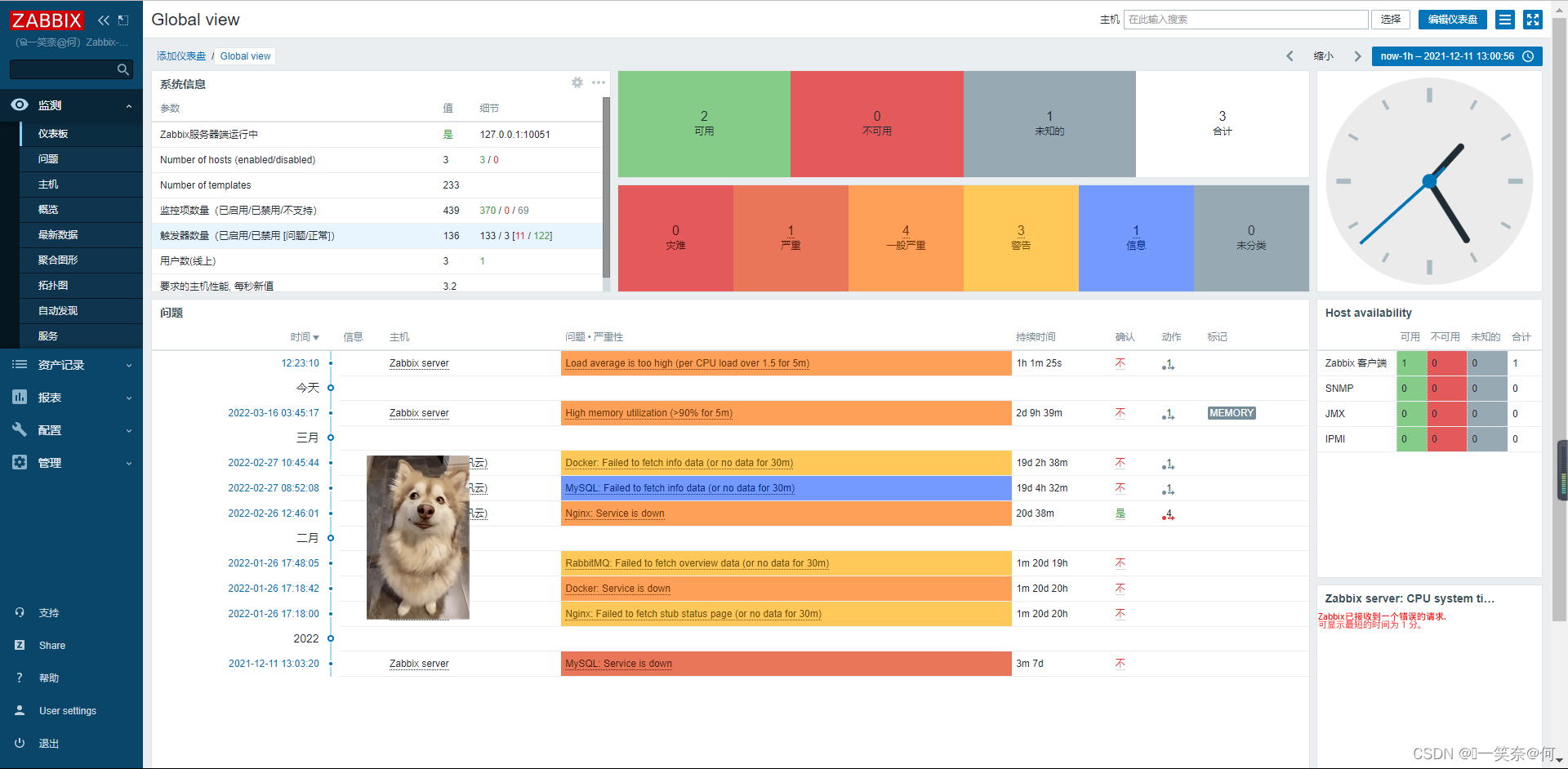Click the Reports bar chart icon
The image size is (1568, 769).
[x=20, y=397]
